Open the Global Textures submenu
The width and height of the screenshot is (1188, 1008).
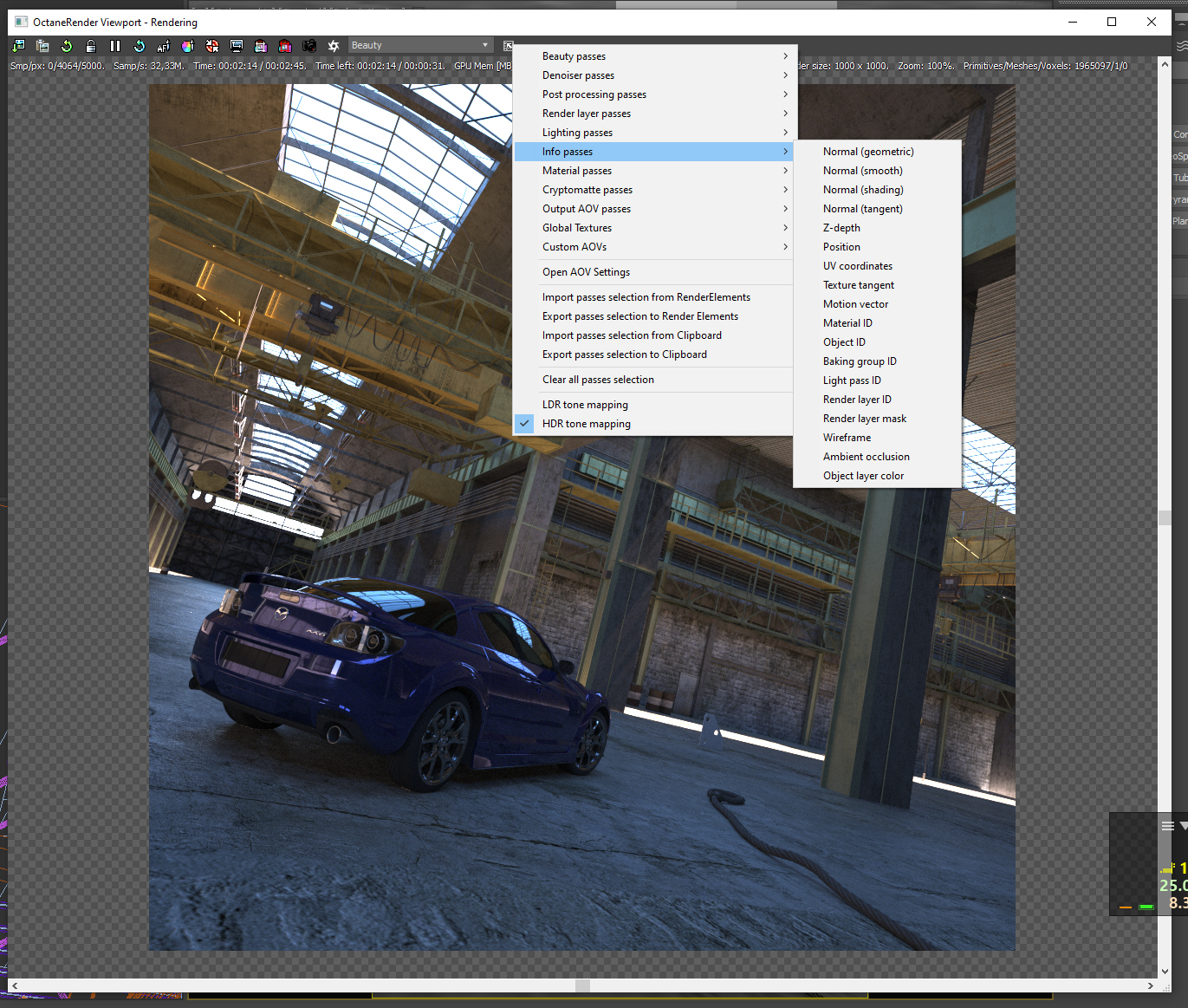[654, 228]
